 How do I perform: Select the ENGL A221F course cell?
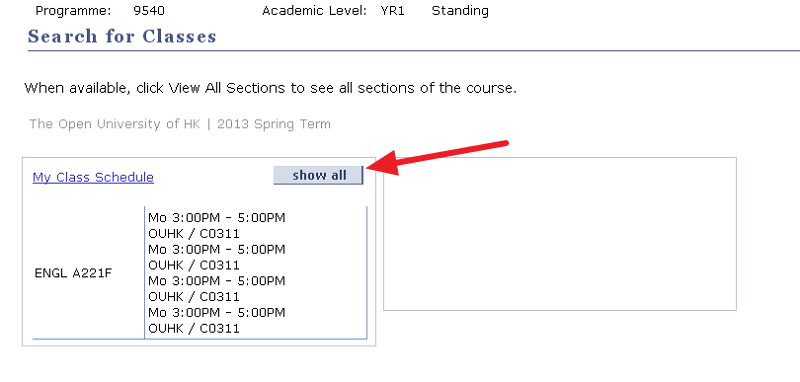73,273
